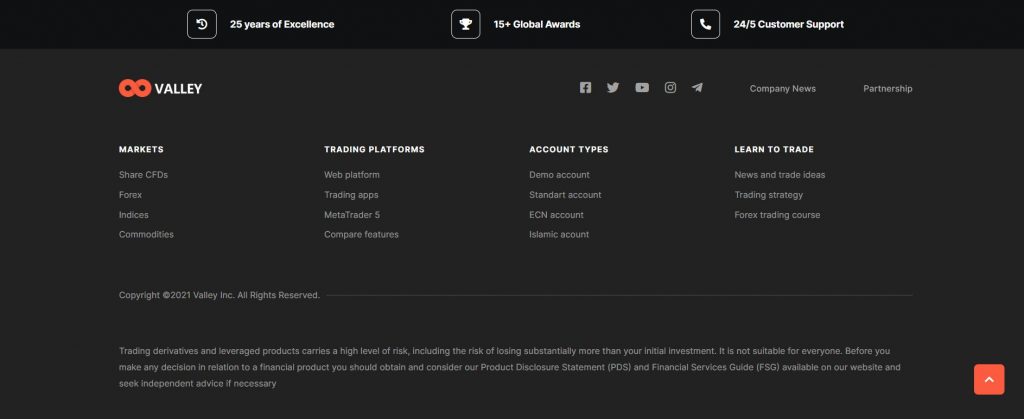This screenshot has height=419, width=1024.
Task: Click the YouTube icon in footer
Action: pyautogui.click(x=642, y=88)
